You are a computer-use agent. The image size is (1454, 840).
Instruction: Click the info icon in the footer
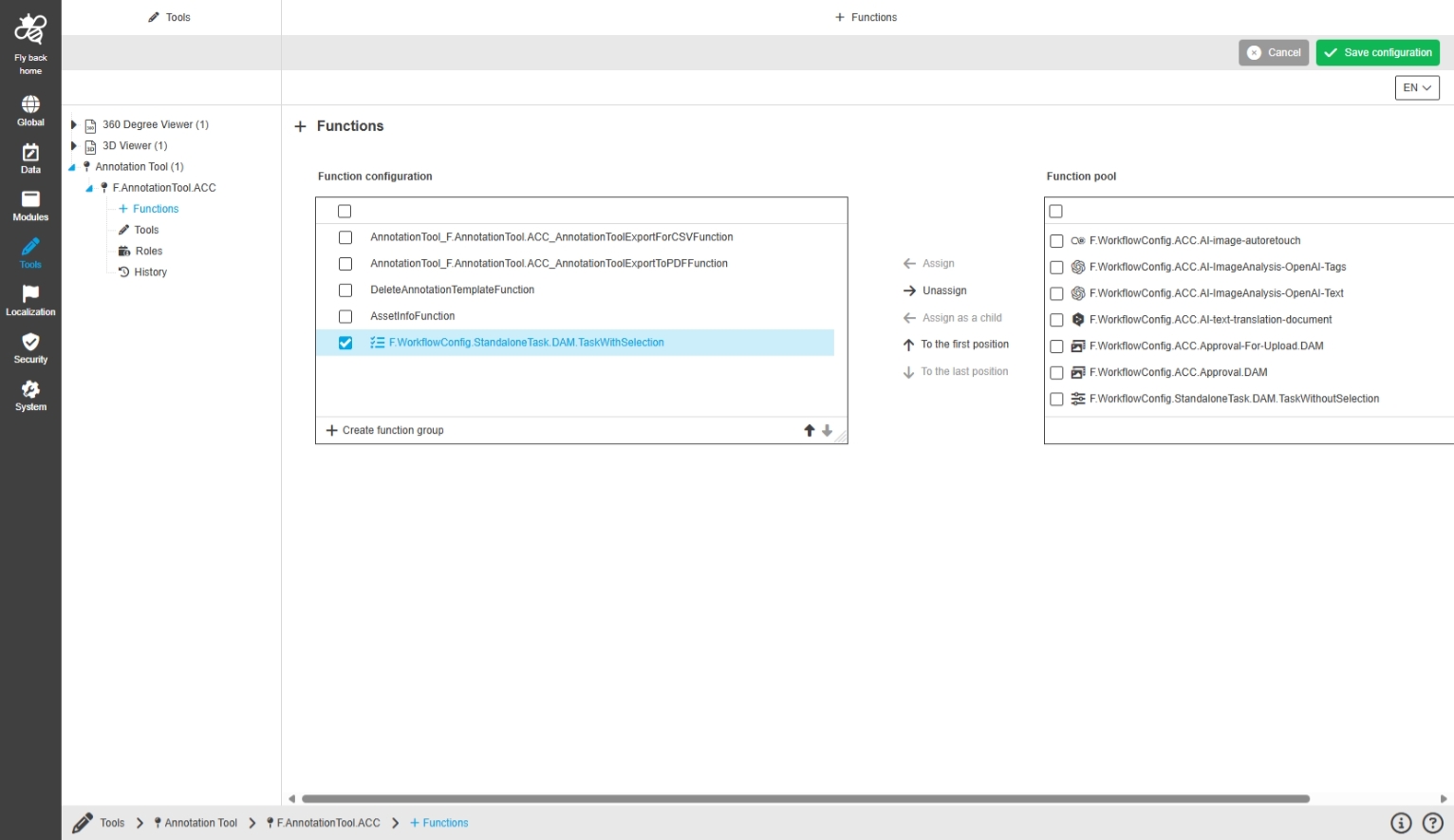[1401, 823]
